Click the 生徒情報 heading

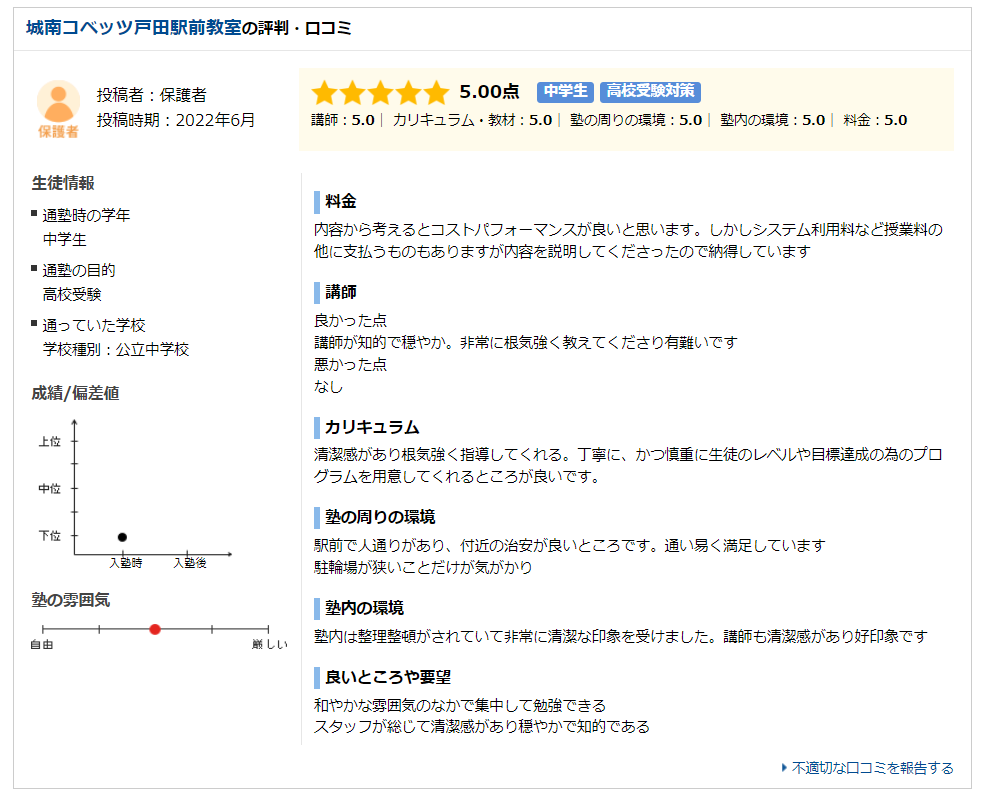[63, 183]
